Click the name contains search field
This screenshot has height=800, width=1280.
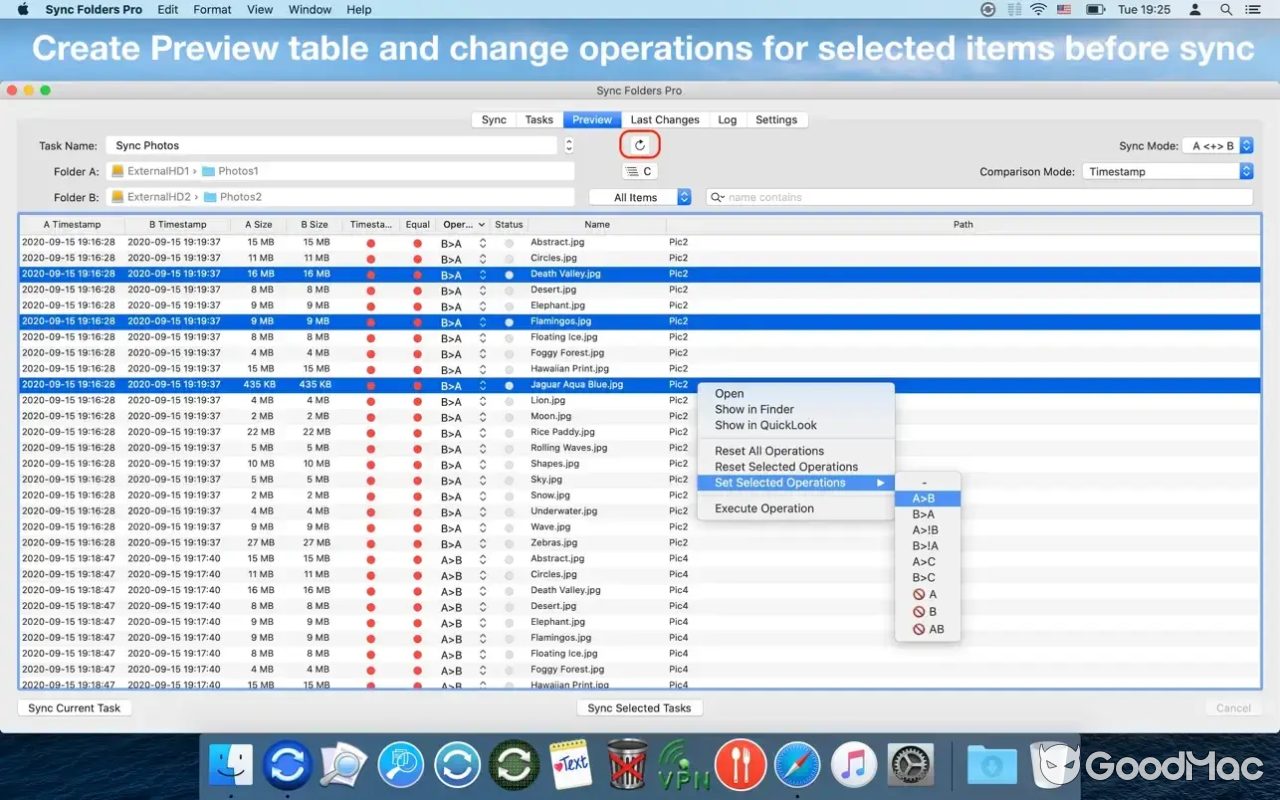pos(980,196)
